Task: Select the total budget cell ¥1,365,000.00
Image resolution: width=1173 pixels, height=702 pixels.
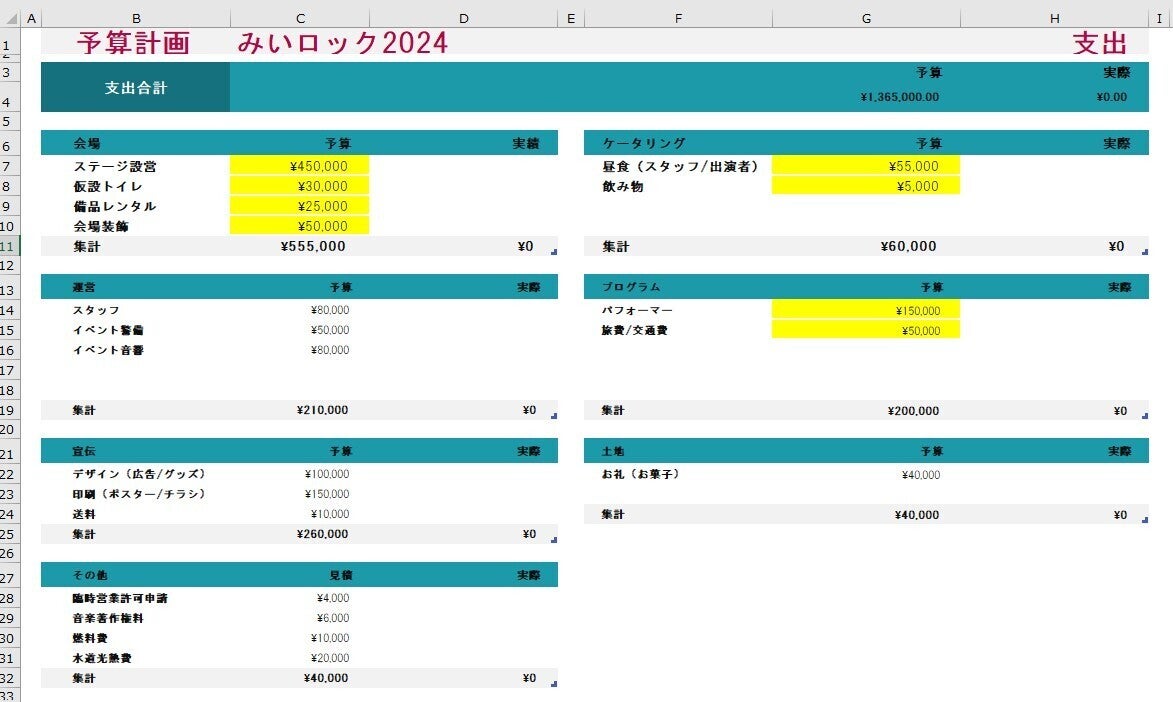Action: (866, 97)
